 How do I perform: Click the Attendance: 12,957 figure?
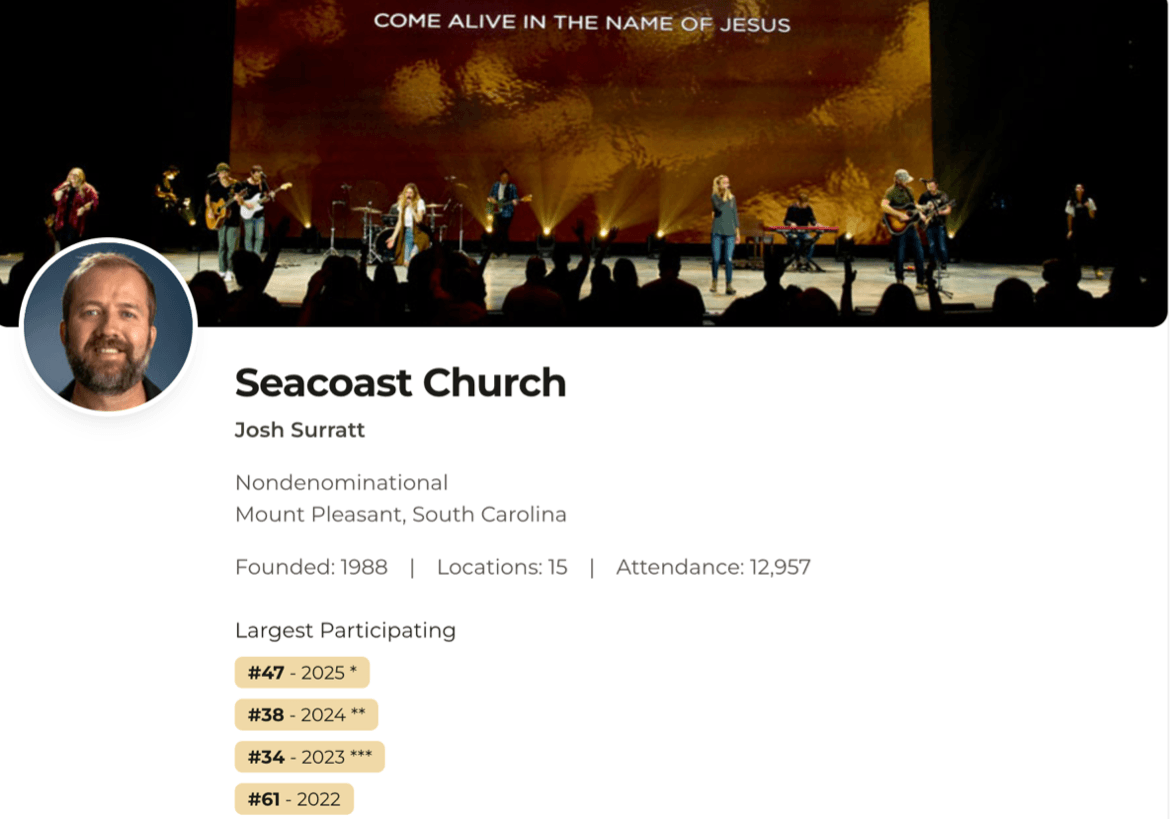(x=713, y=568)
